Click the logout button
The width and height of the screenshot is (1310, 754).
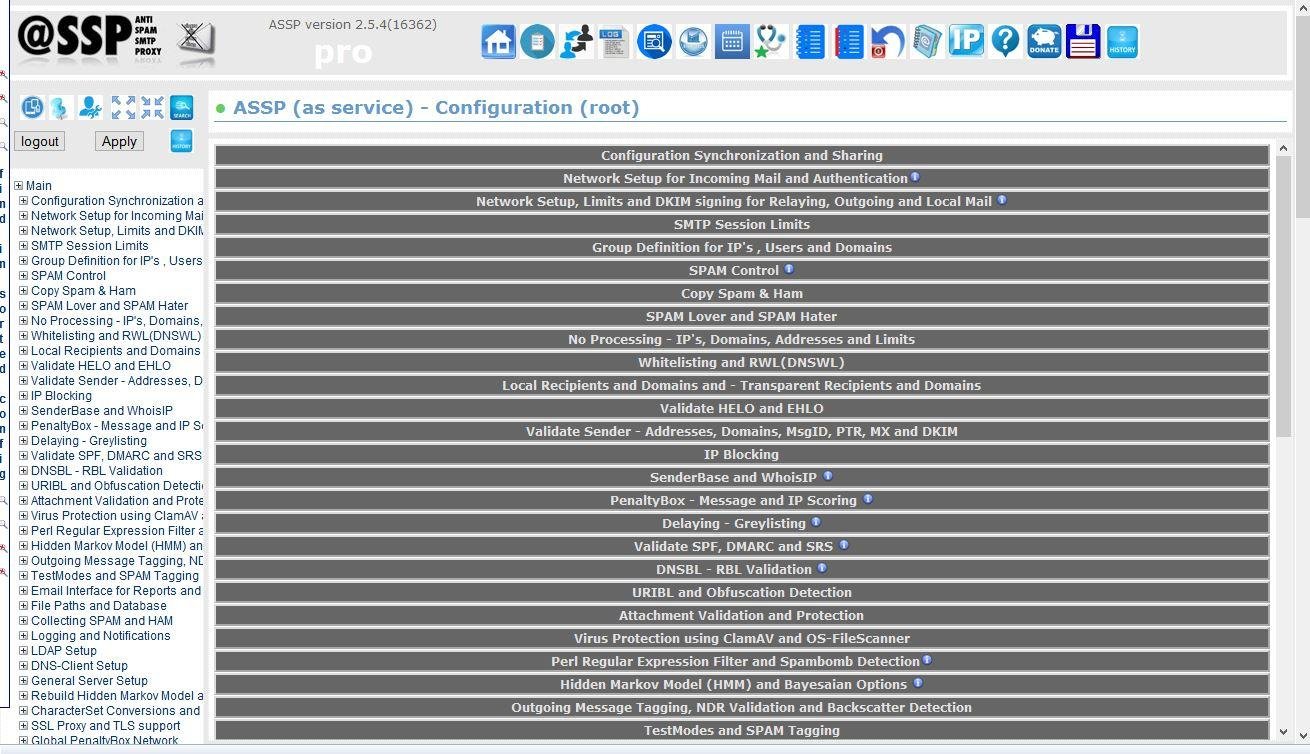pos(40,142)
